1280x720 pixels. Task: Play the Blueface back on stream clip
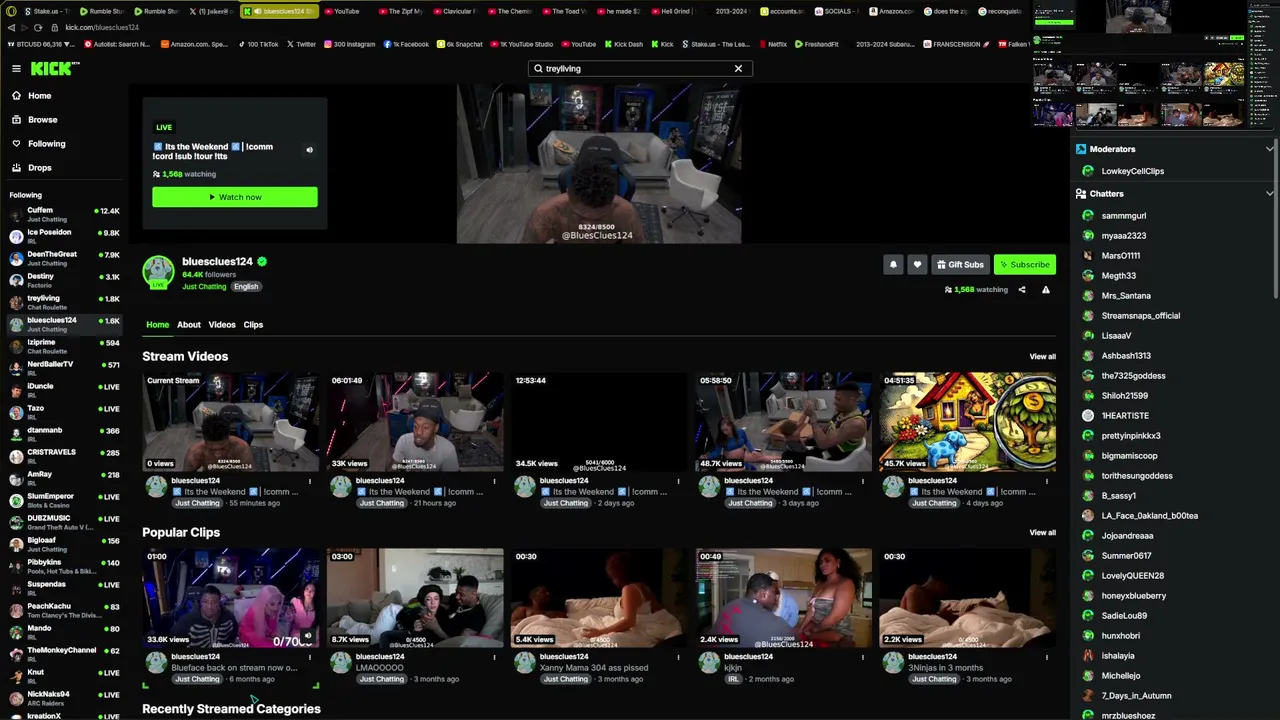(231, 598)
